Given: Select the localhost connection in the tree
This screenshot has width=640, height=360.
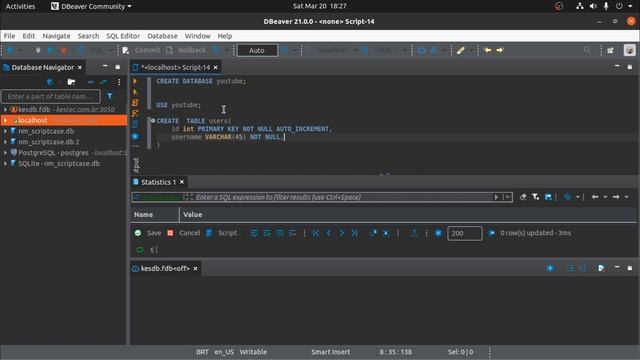Looking at the screenshot, I should 64,120.
